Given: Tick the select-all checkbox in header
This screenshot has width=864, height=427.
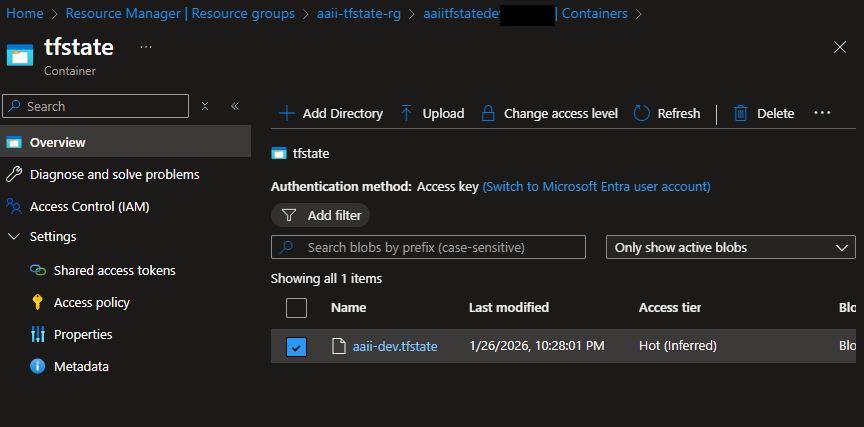Looking at the screenshot, I should click(x=296, y=308).
